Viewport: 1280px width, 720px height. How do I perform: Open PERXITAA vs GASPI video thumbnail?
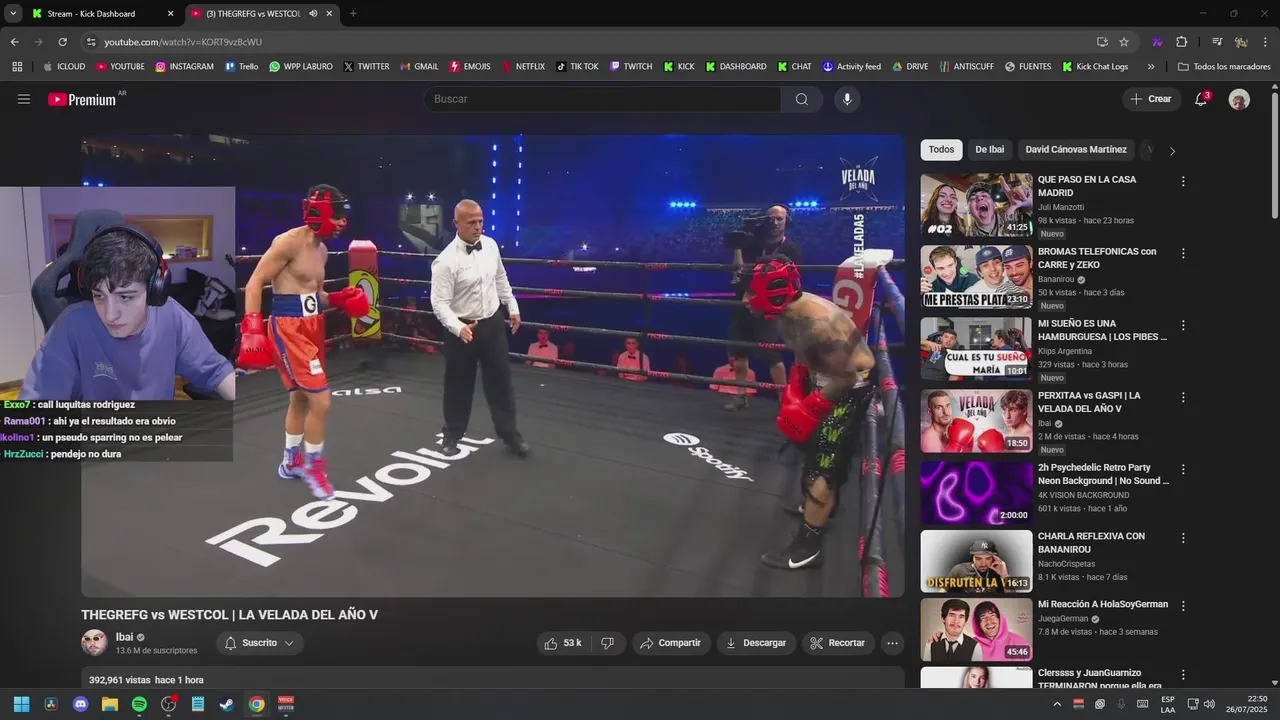pyautogui.click(x=976, y=421)
